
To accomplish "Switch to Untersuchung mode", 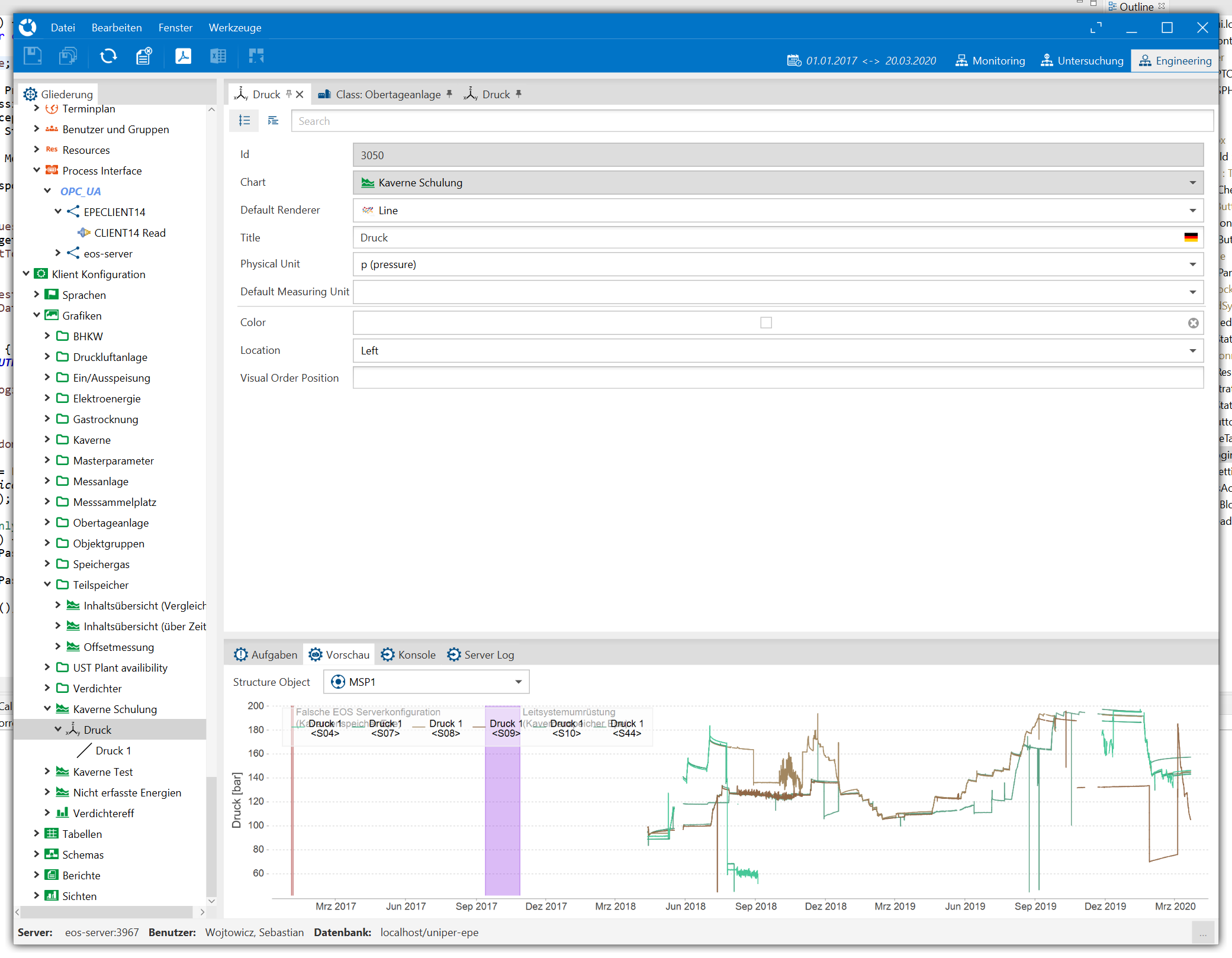I will 1082,61.
